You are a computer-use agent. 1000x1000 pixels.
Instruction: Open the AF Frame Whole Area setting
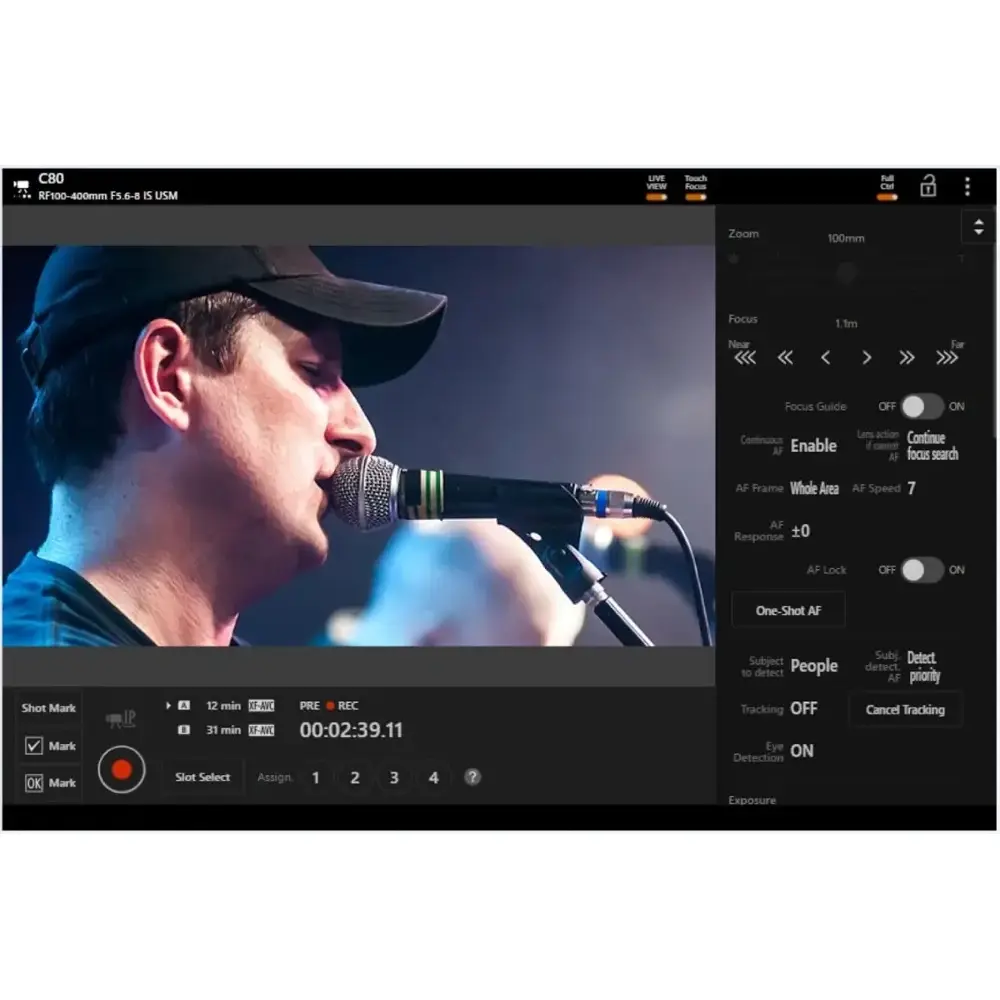click(814, 489)
